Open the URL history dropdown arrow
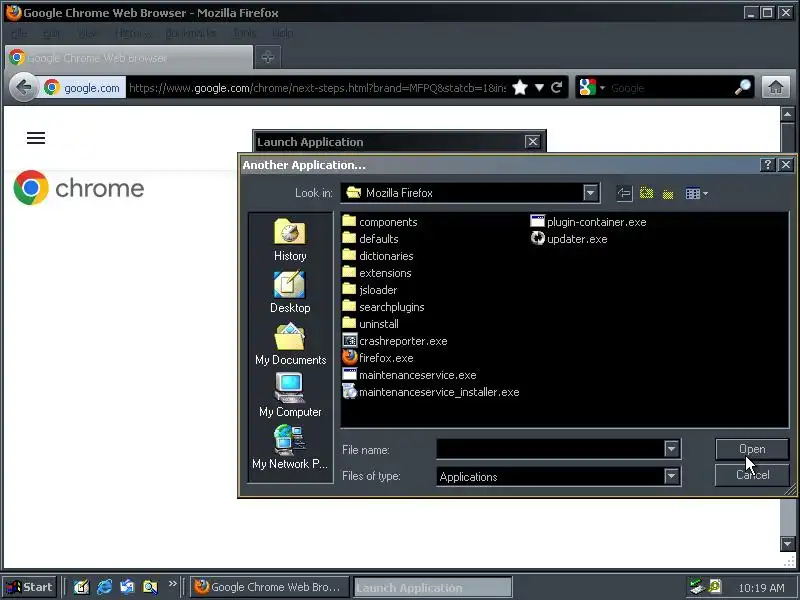This screenshot has width=800, height=600. point(539,88)
